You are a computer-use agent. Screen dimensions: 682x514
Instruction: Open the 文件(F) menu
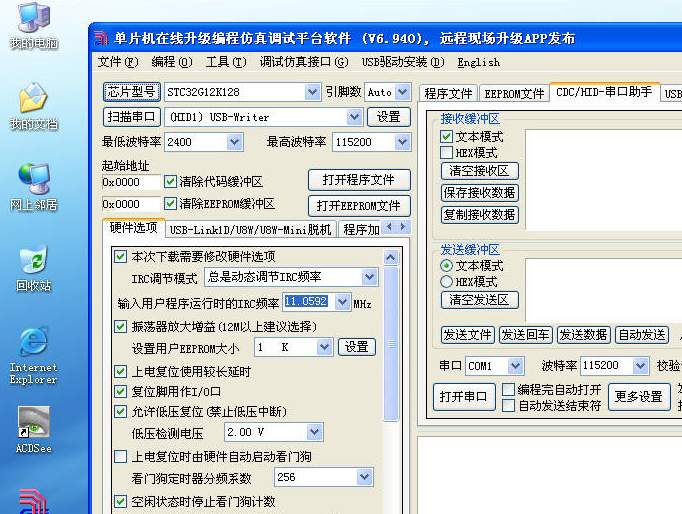117,62
